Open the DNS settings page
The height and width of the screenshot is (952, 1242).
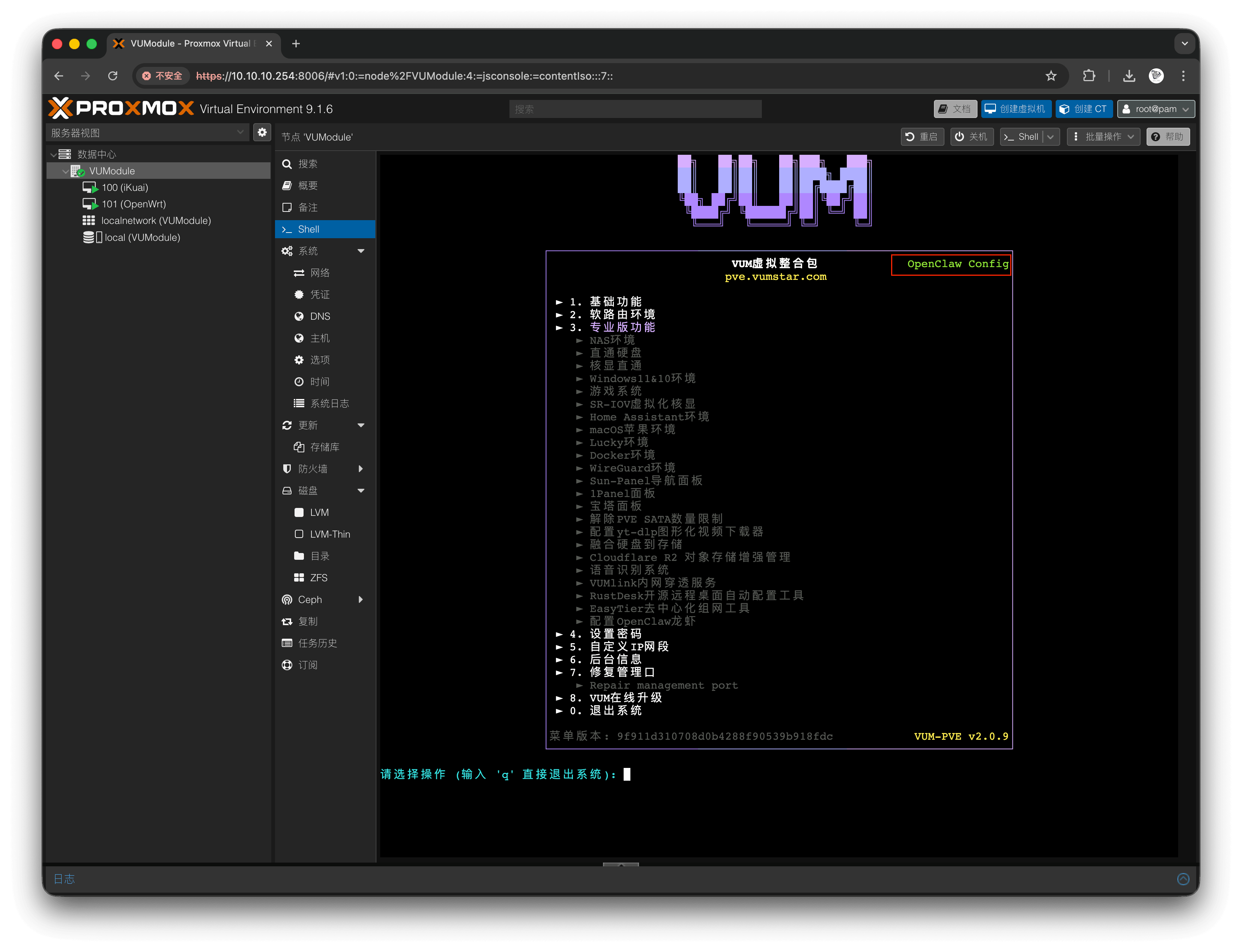tap(325, 316)
